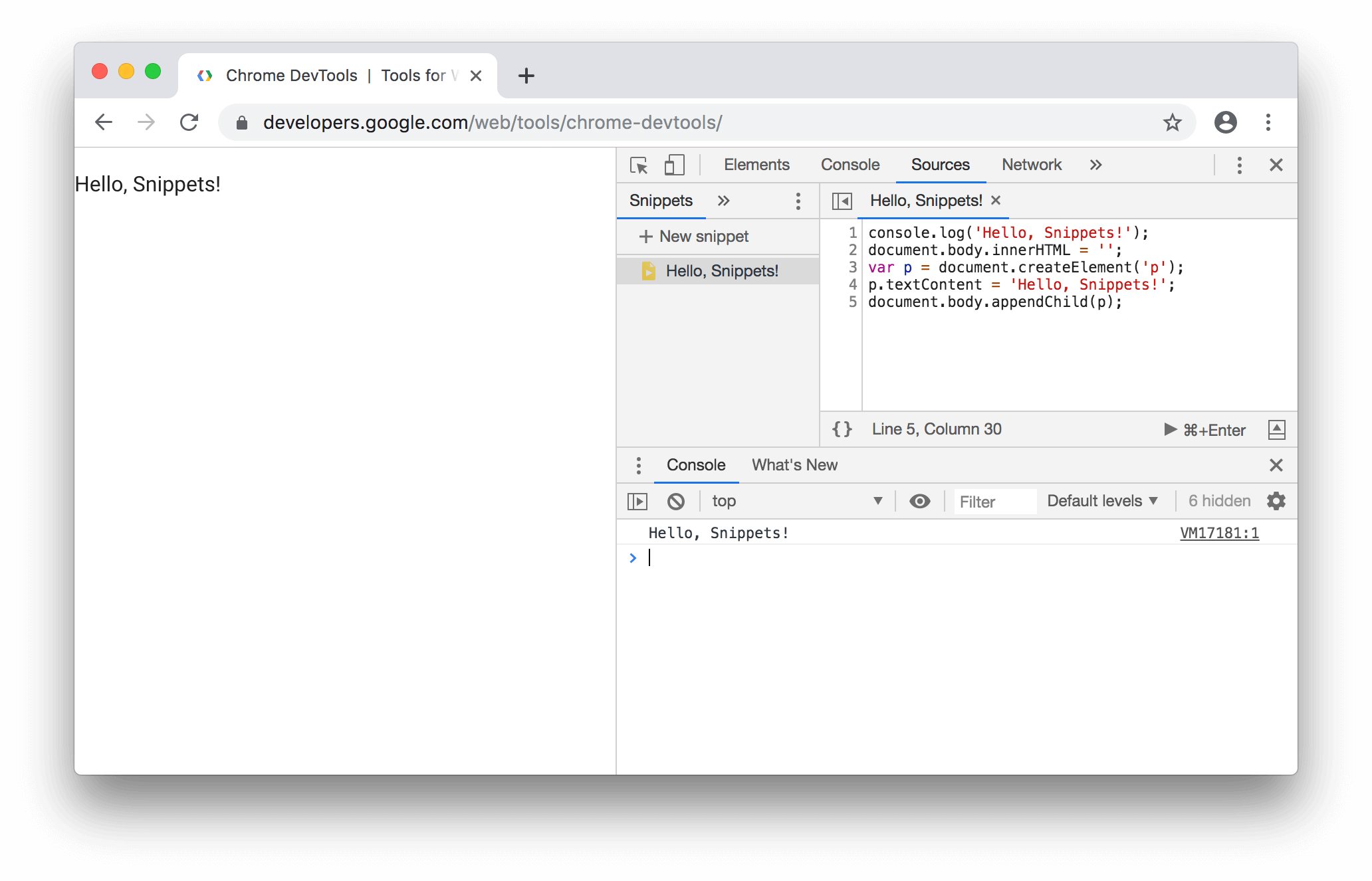Select the Hello, Snippets! snippet file

[x=721, y=271]
